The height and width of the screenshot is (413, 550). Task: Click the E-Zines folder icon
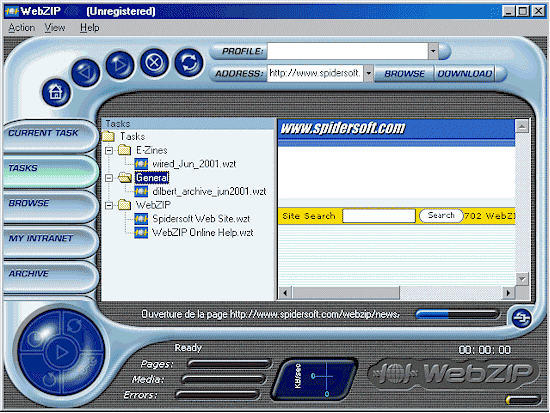coord(124,150)
